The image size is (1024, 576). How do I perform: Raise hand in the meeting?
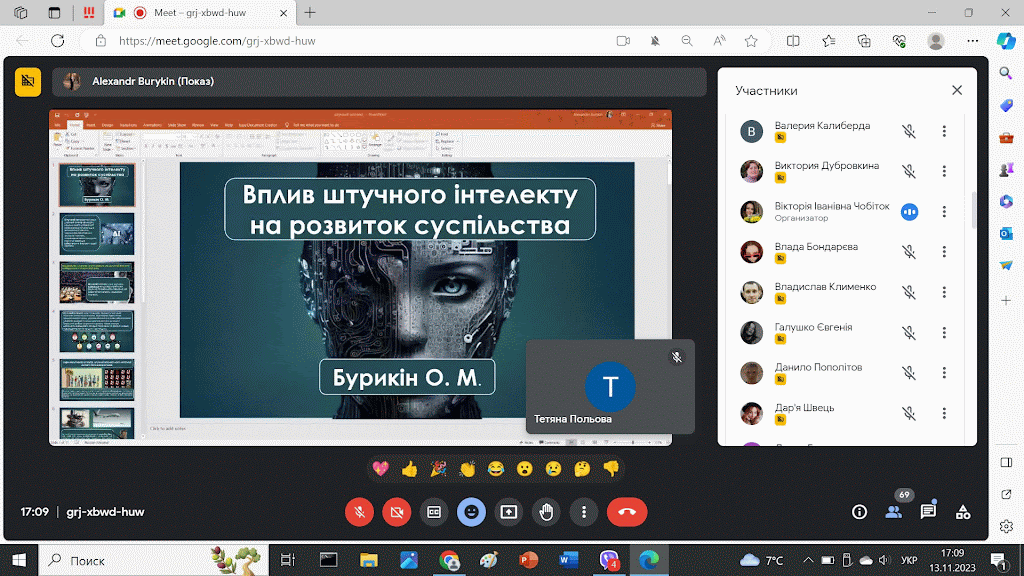click(x=546, y=511)
